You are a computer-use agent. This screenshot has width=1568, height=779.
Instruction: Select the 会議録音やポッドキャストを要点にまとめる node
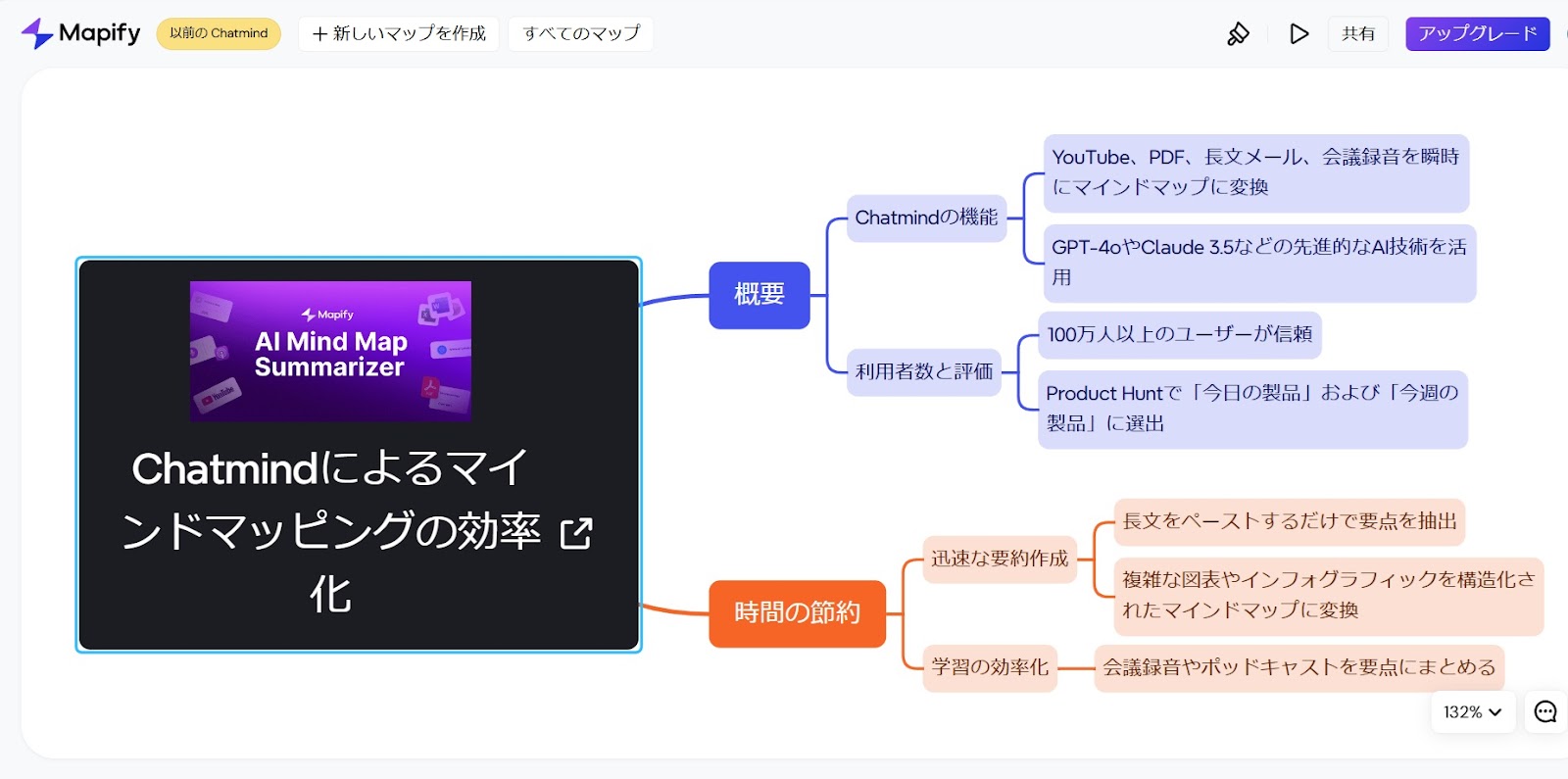pyautogui.click(x=1299, y=668)
